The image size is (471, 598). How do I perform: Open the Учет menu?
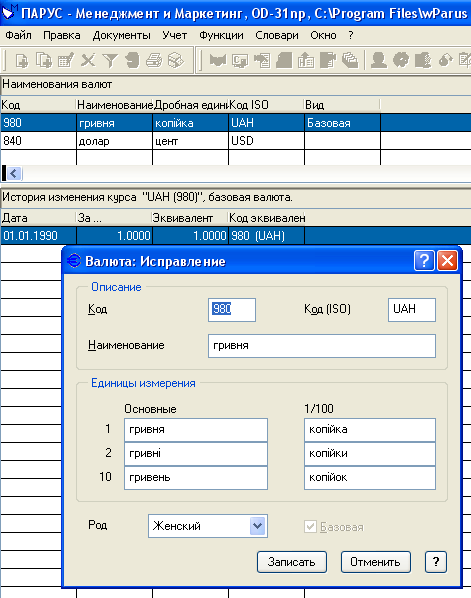coord(174,35)
